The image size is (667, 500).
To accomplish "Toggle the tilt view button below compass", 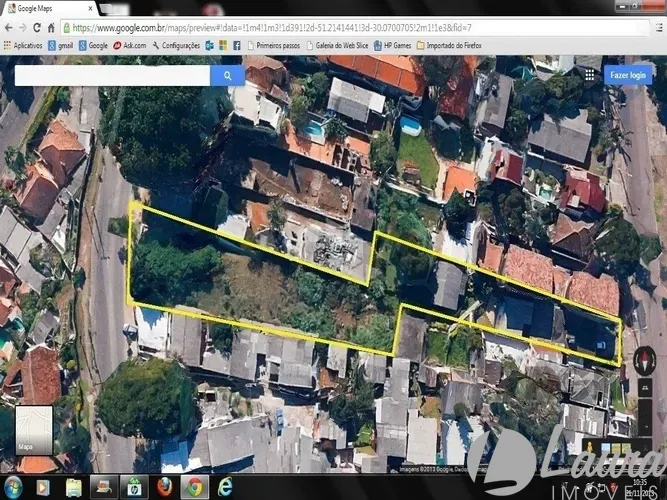I will [645, 387].
